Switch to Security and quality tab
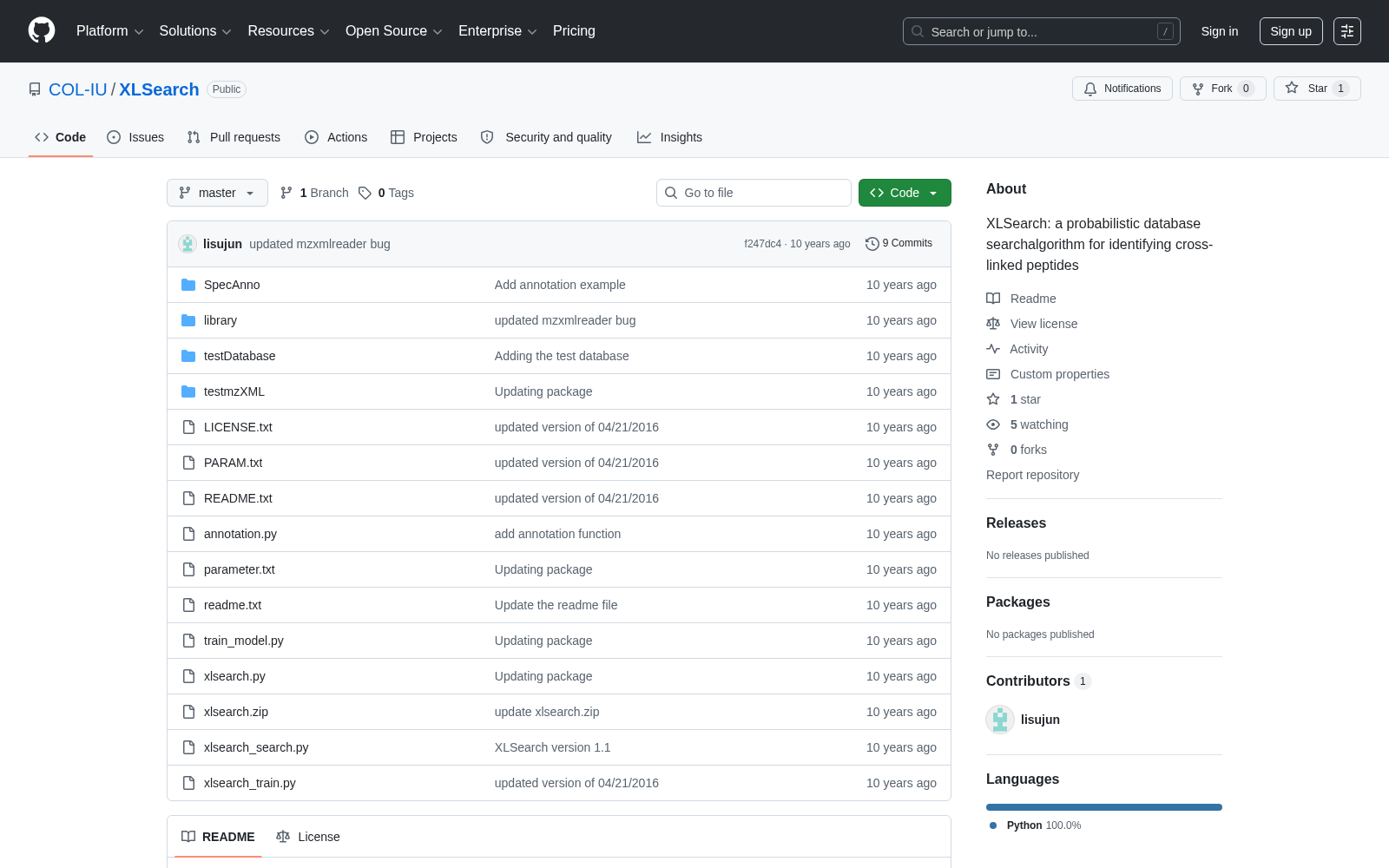 pyautogui.click(x=546, y=137)
